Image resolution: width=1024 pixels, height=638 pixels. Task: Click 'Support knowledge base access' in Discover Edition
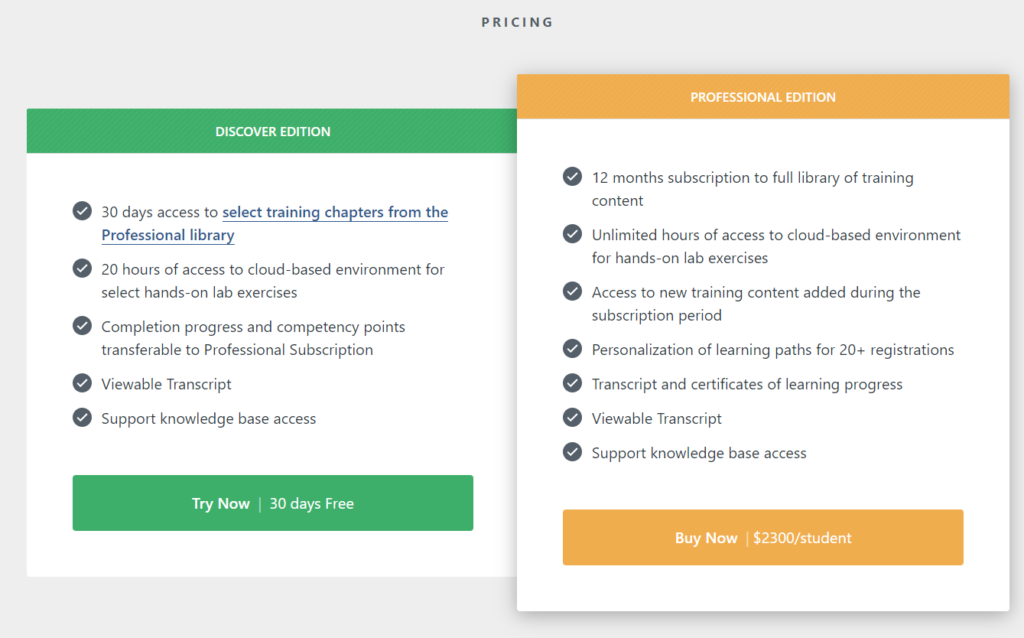[208, 419]
